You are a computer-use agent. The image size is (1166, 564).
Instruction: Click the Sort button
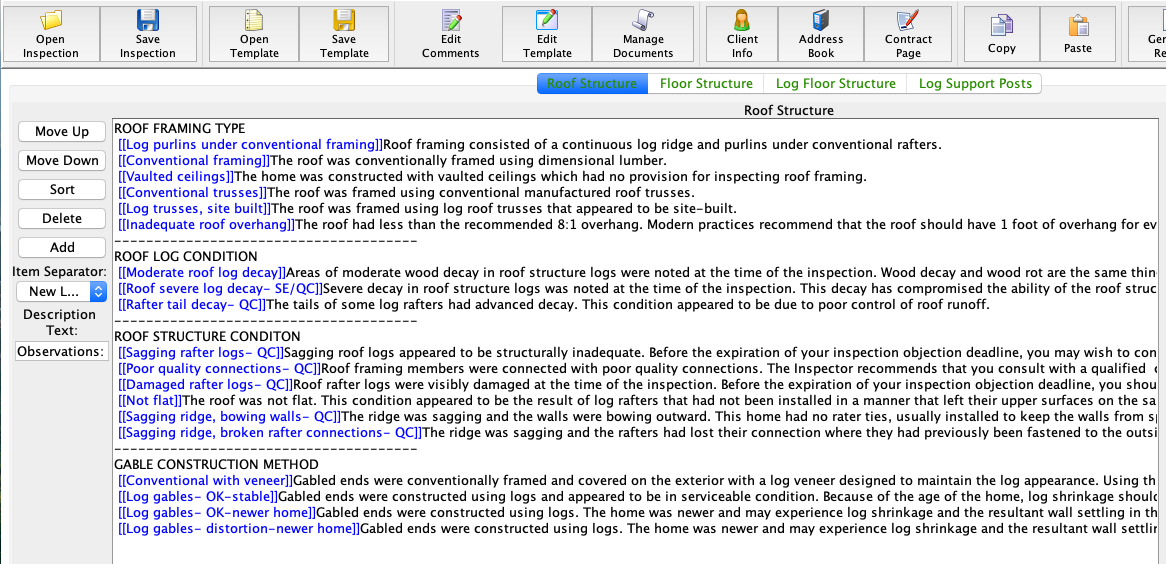click(62, 190)
